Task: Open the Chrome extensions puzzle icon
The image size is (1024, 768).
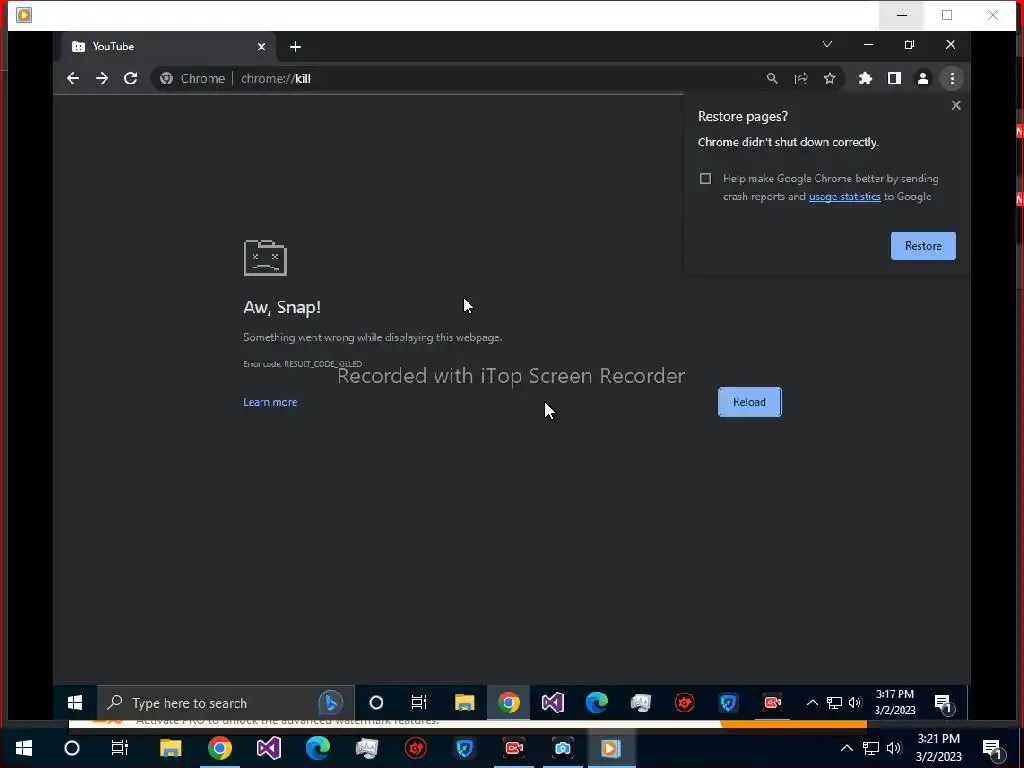Action: [x=865, y=78]
